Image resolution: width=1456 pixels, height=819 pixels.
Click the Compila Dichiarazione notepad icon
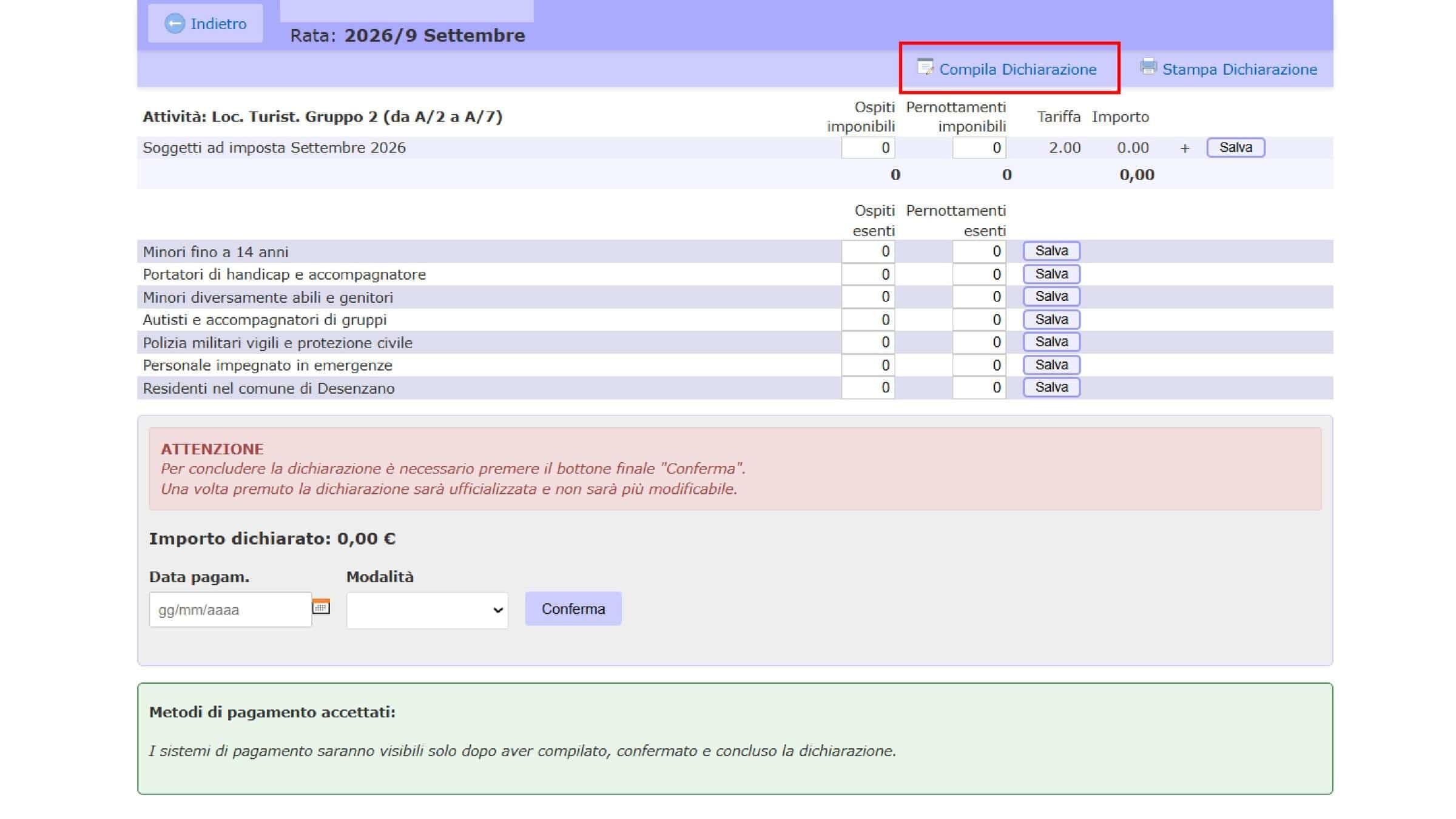[925, 67]
